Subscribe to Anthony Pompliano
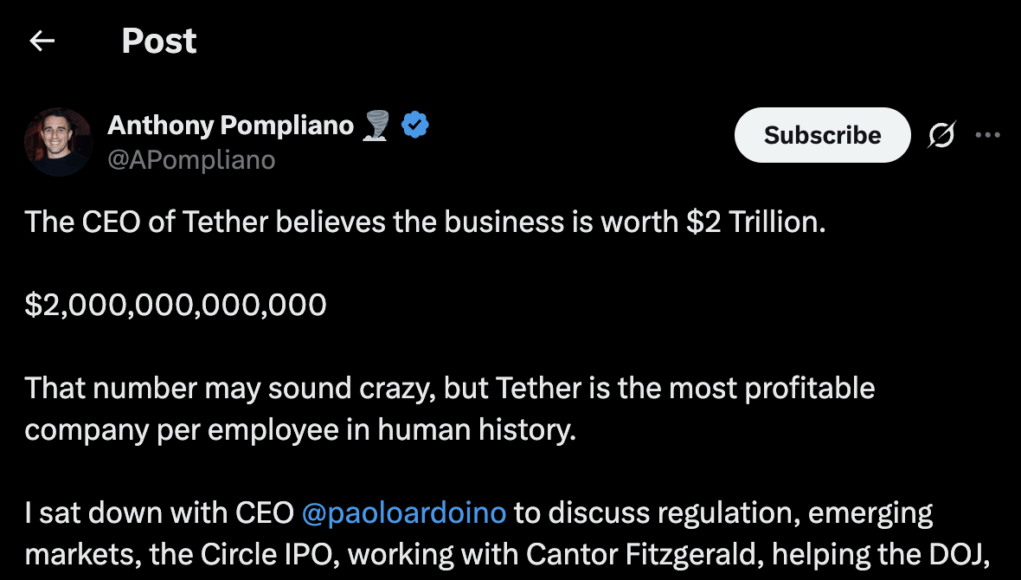The image size is (1021, 580). click(822, 135)
